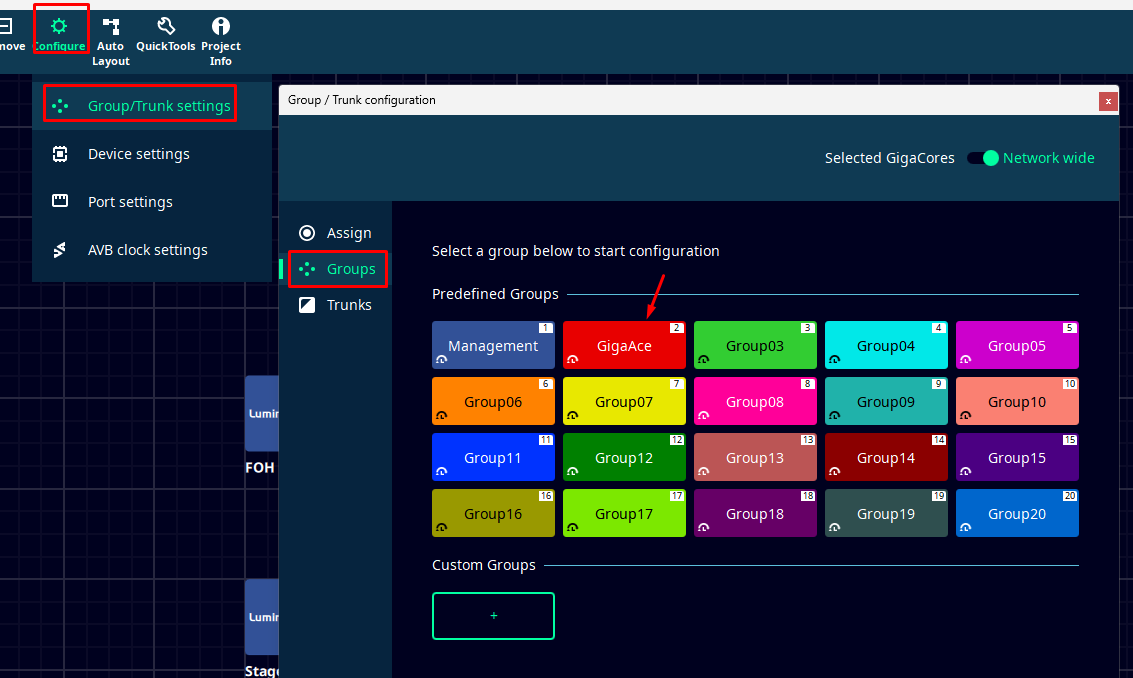Click the Configure gear icon

point(59,26)
